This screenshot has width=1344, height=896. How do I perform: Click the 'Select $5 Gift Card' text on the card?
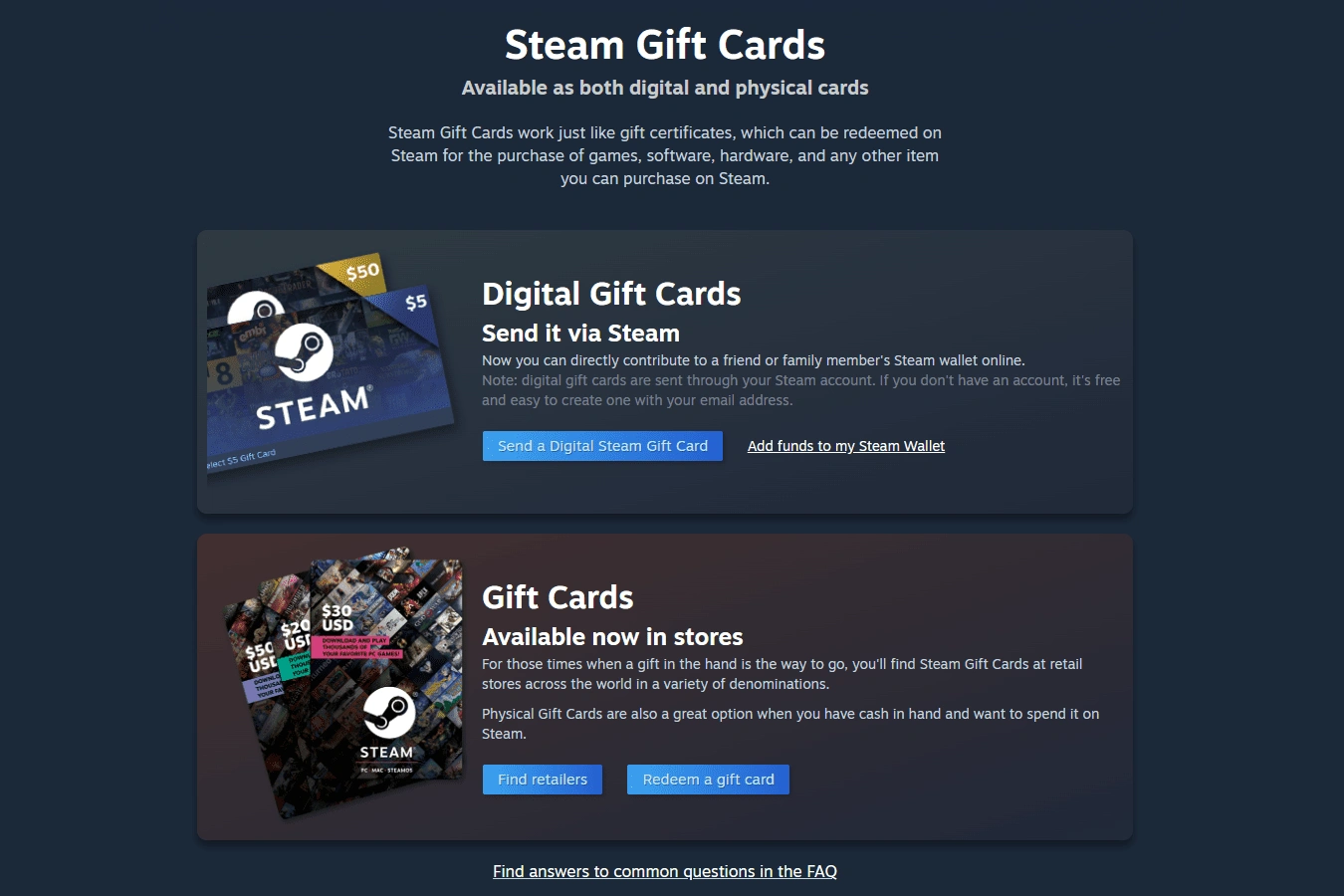(x=241, y=459)
